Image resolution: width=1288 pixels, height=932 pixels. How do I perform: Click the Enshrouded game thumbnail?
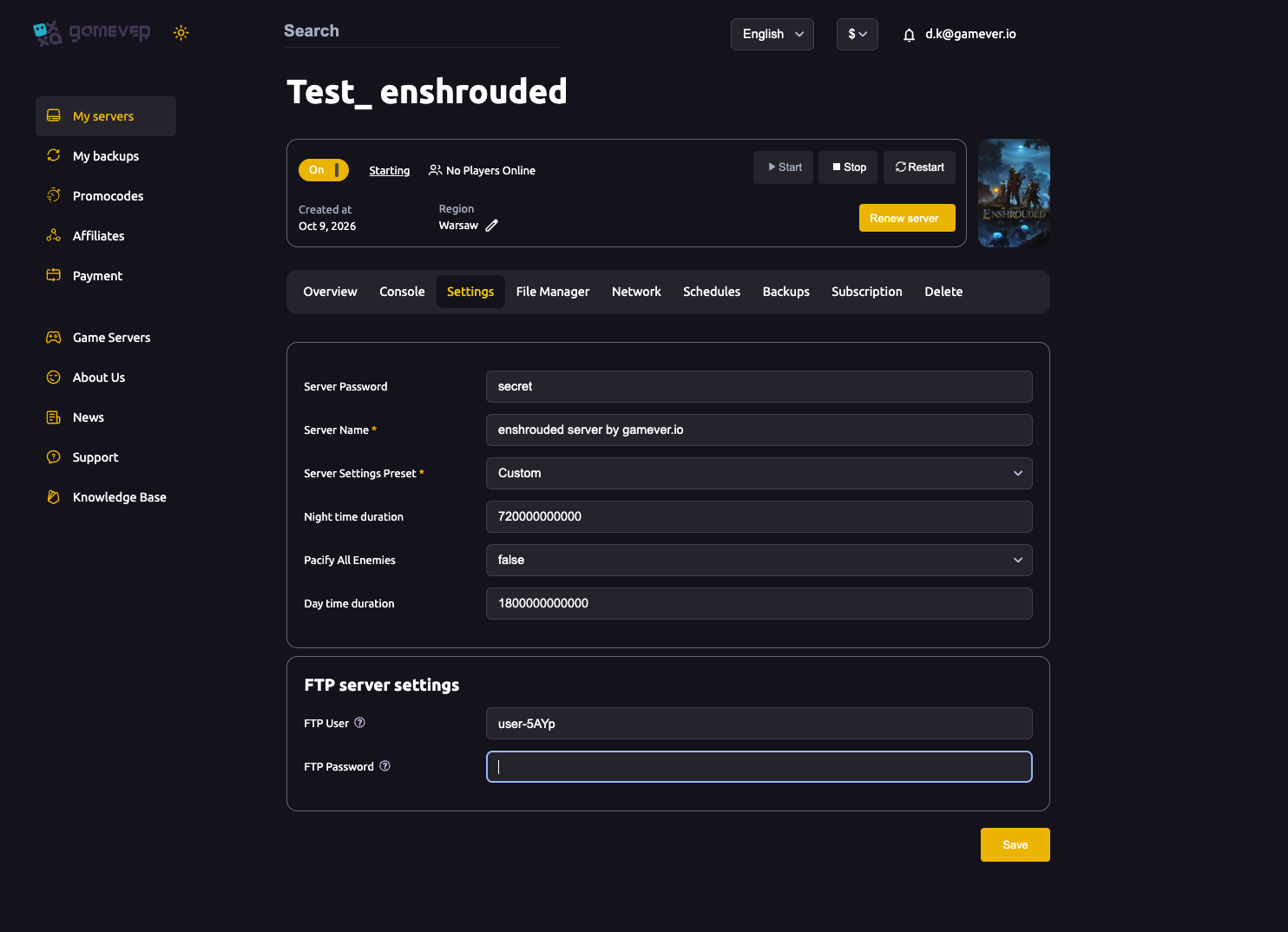[x=1014, y=194]
